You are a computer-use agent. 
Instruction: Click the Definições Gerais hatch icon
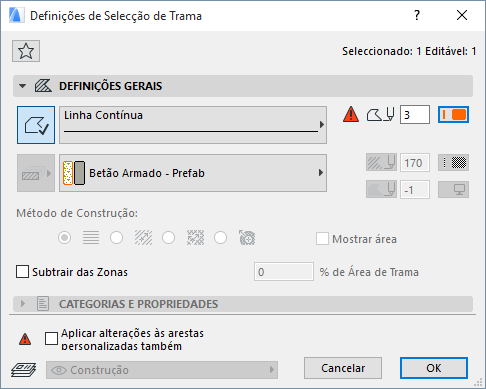click(x=43, y=86)
